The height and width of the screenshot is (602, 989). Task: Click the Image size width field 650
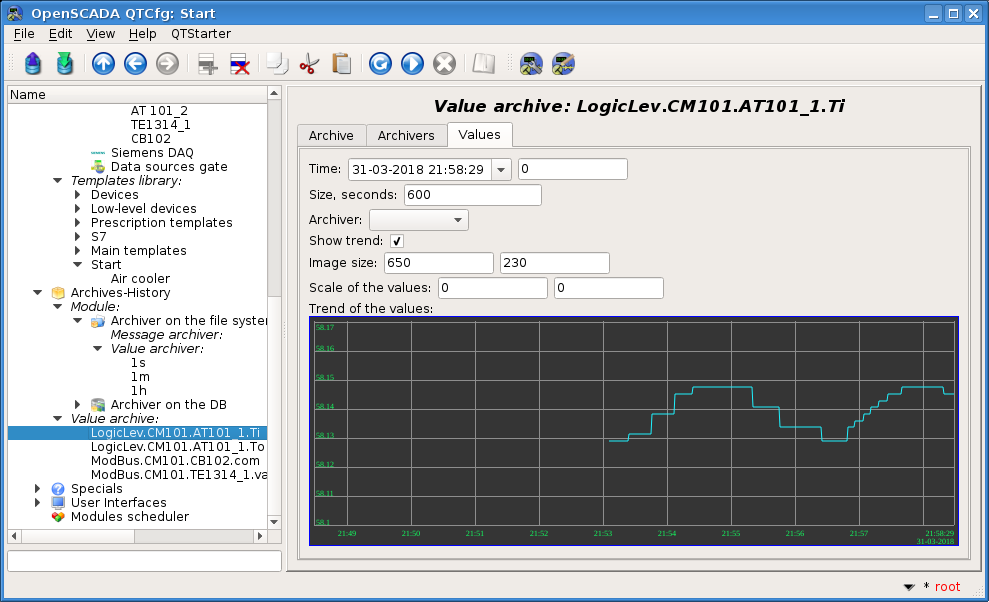click(438, 263)
